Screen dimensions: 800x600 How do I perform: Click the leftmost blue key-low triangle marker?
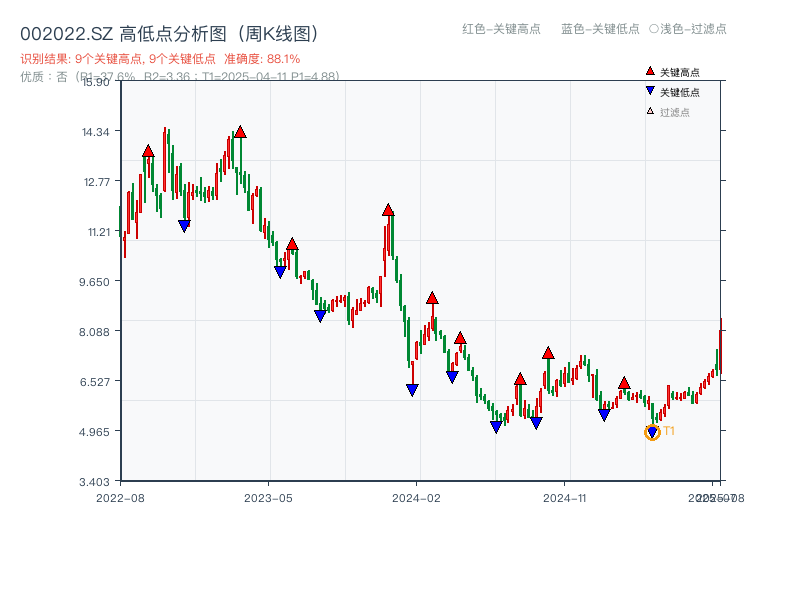click(x=184, y=226)
